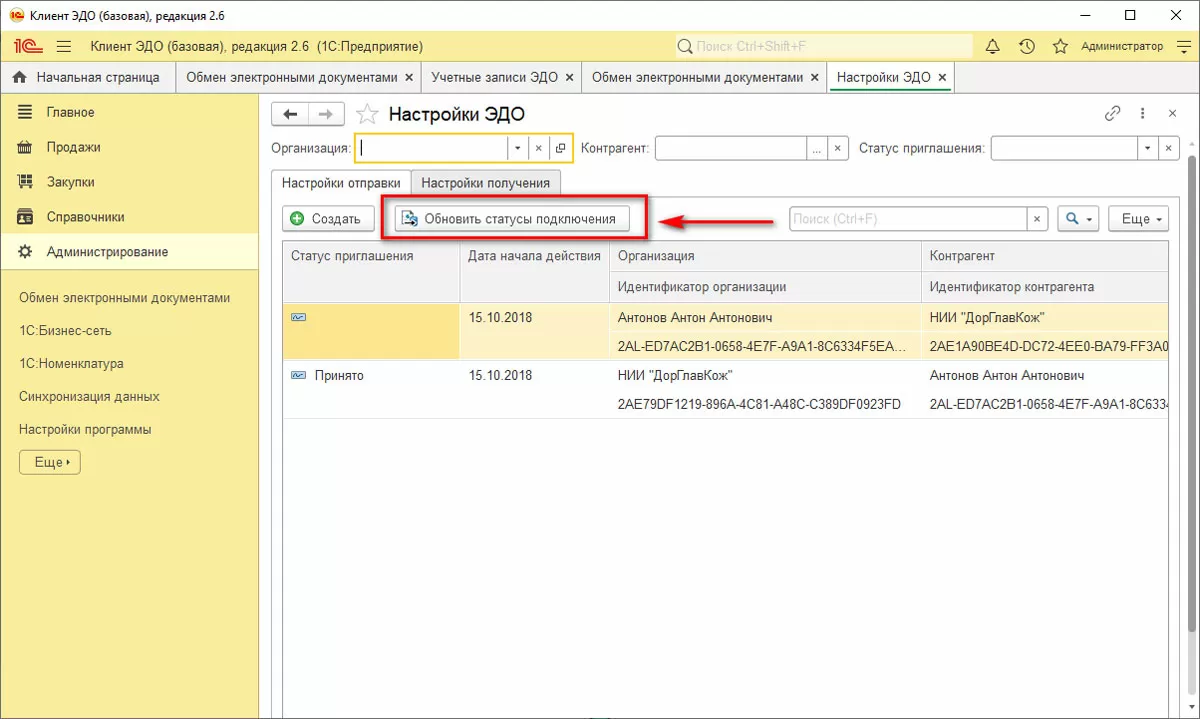Clear the Контрагент field
The height and width of the screenshot is (719, 1200).
point(838,148)
